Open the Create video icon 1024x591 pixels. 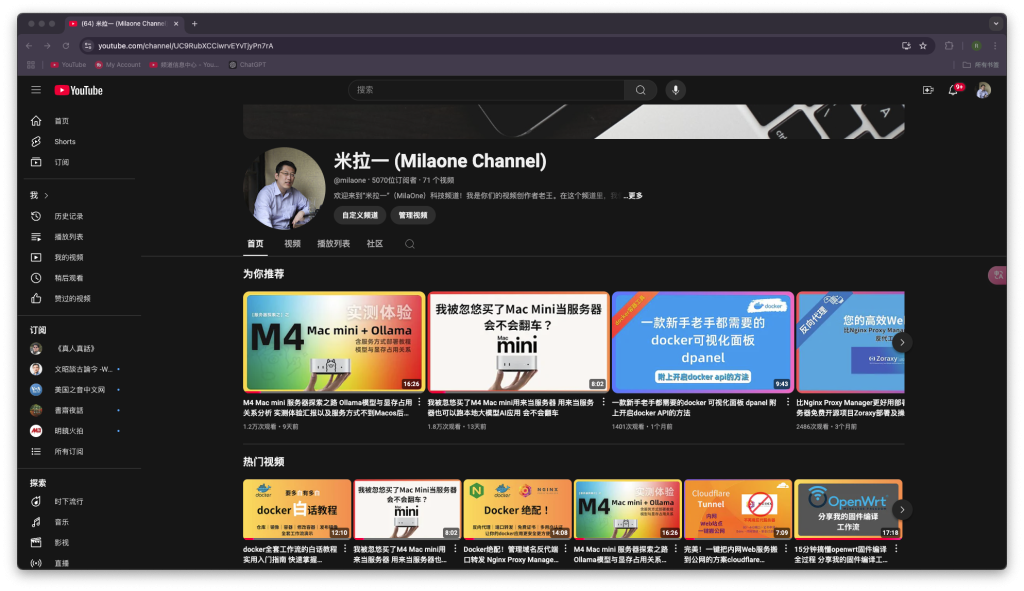click(928, 90)
